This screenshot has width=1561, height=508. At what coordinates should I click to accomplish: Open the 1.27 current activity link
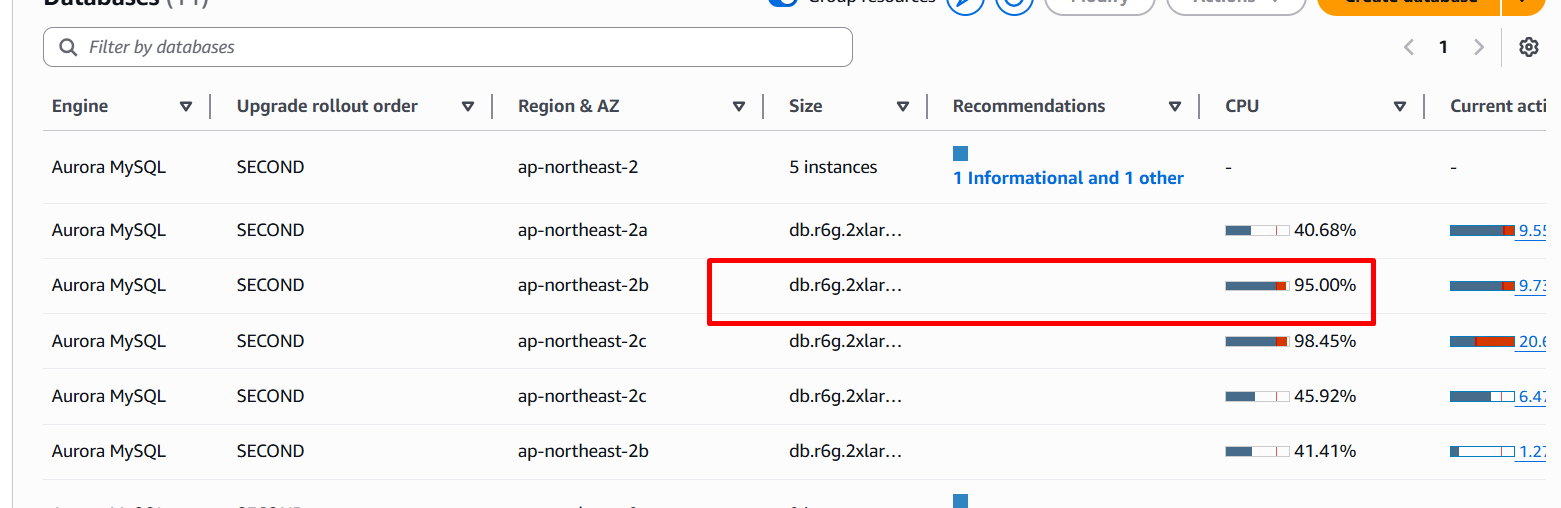coord(1533,451)
